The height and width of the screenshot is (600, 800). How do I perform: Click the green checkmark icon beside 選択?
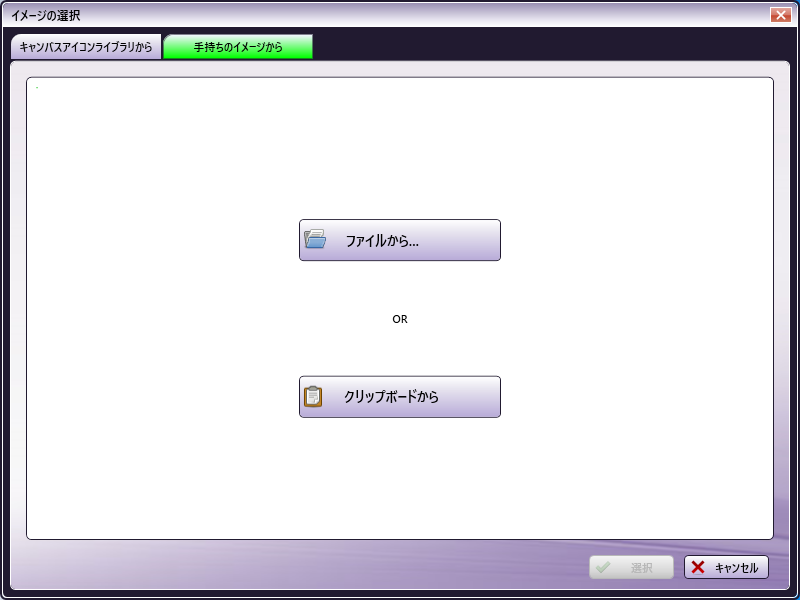pyautogui.click(x=603, y=568)
